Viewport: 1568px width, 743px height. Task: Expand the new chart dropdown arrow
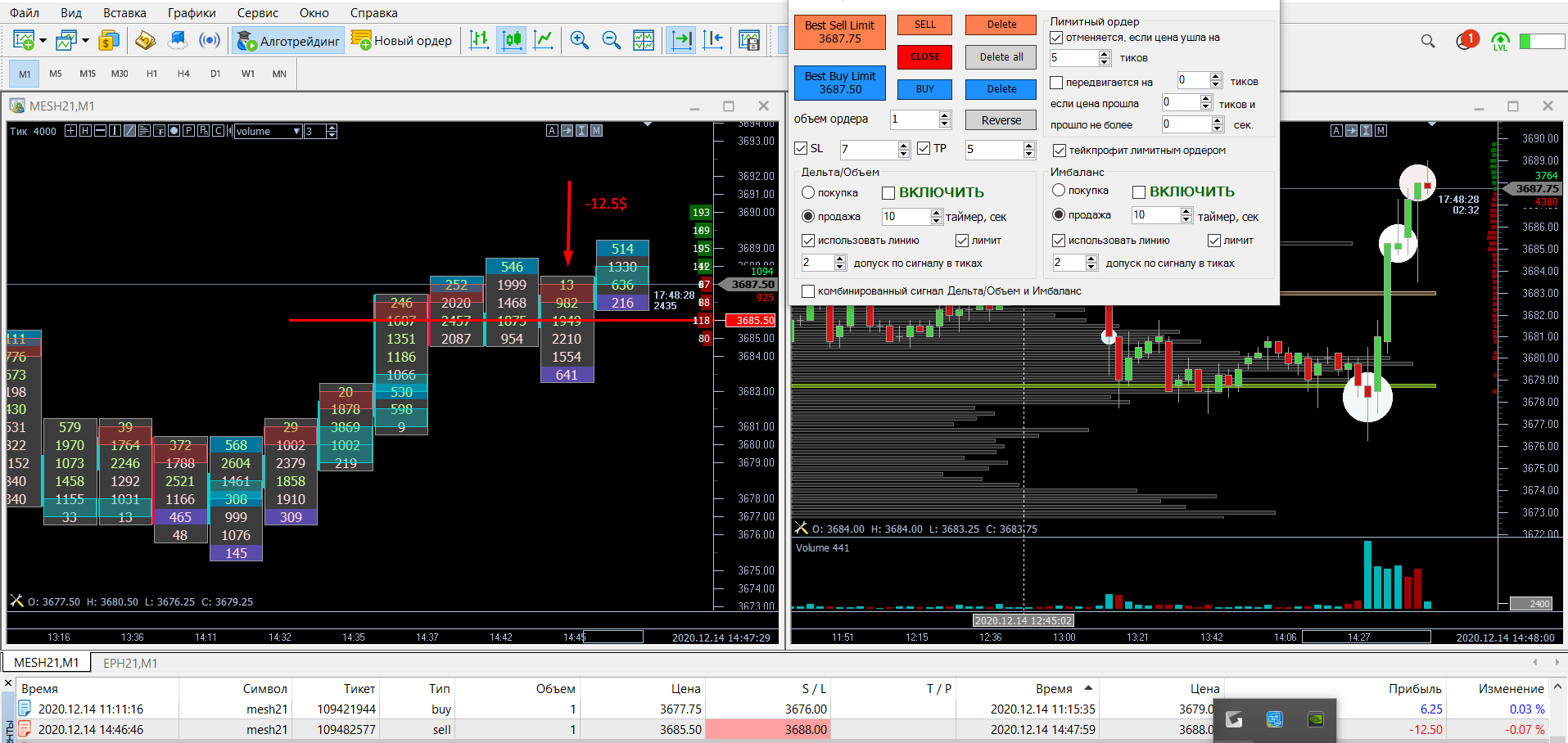coord(43,40)
